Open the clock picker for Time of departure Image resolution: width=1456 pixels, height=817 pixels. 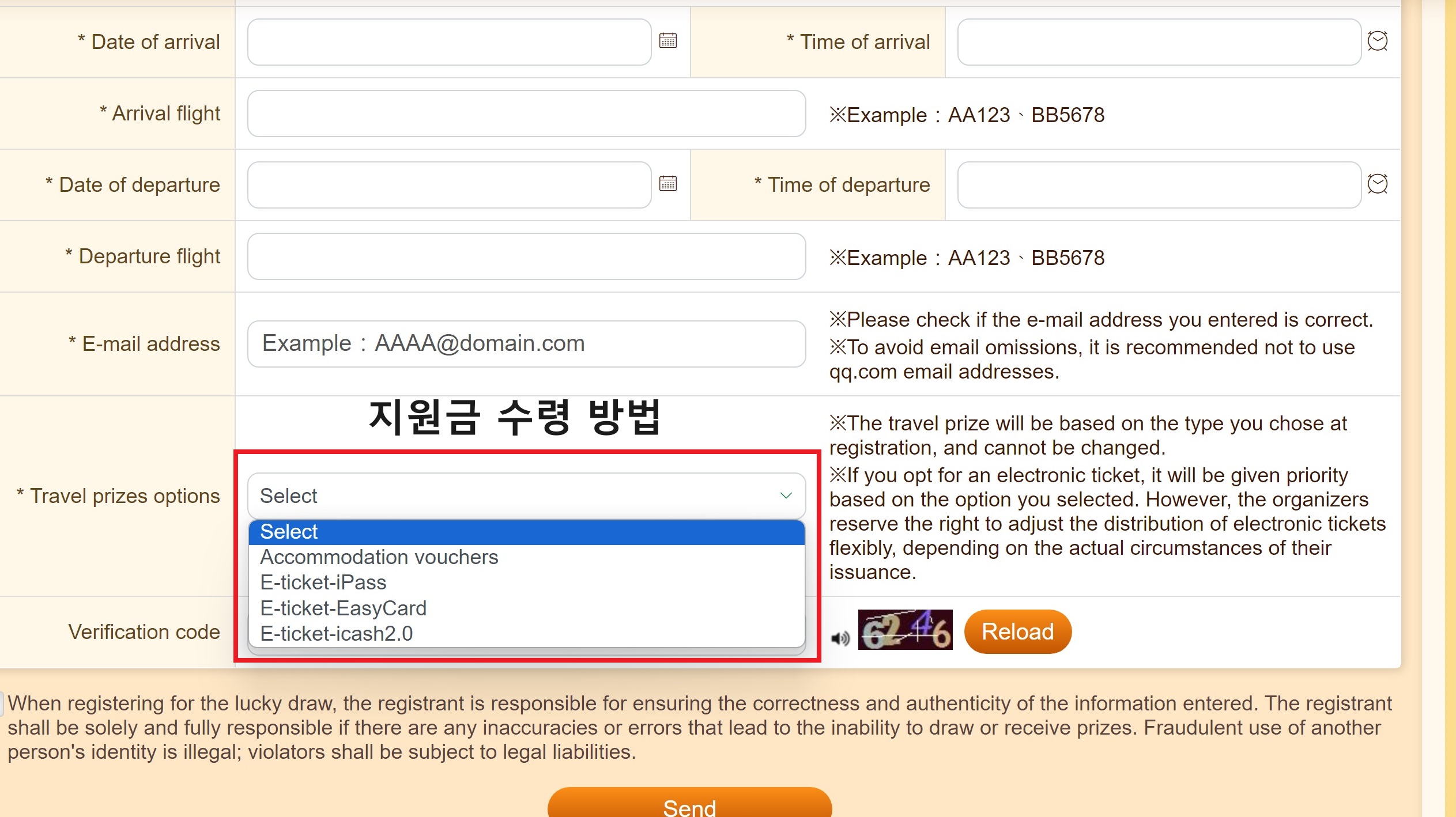(x=1379, y=184)
